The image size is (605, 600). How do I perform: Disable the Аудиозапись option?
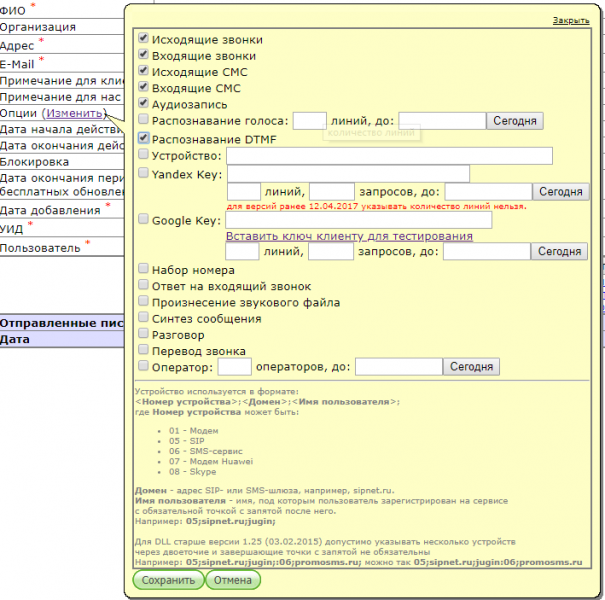pyautogui.click(x=143, y=103)
